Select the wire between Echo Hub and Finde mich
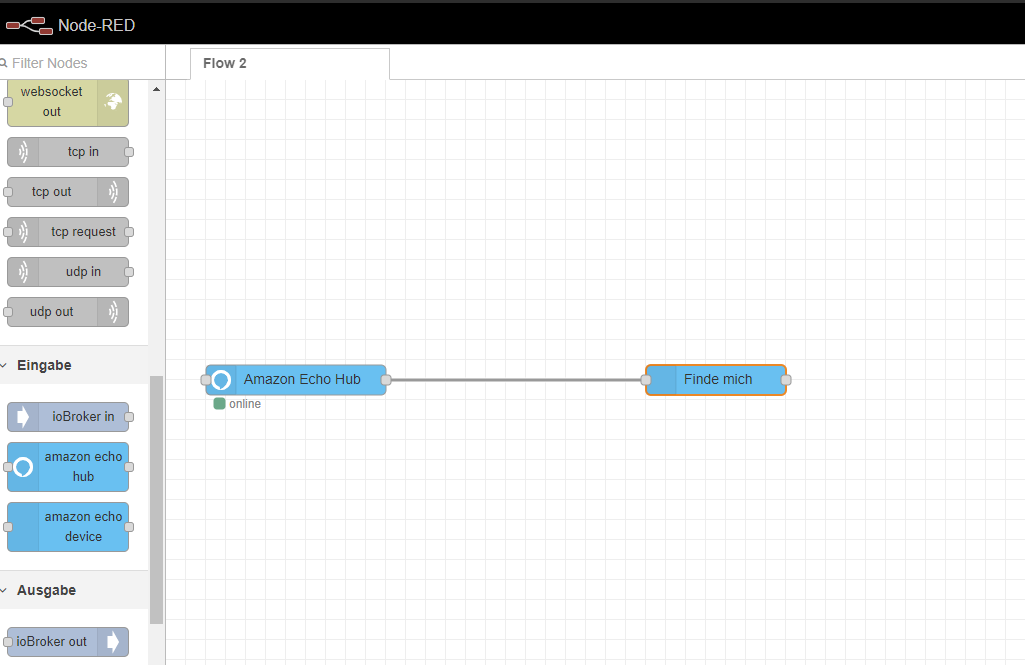 pos(516,380)
